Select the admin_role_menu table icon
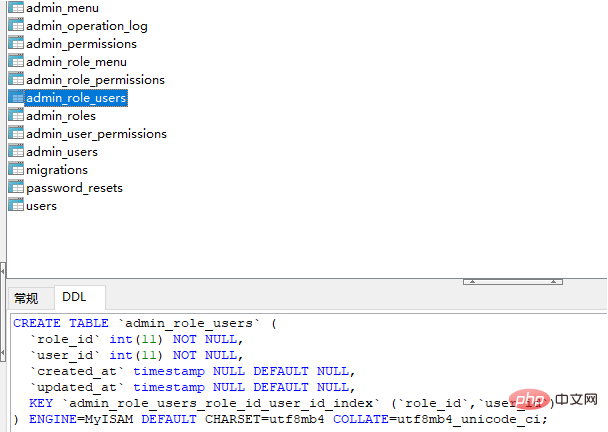 [16, 62]
